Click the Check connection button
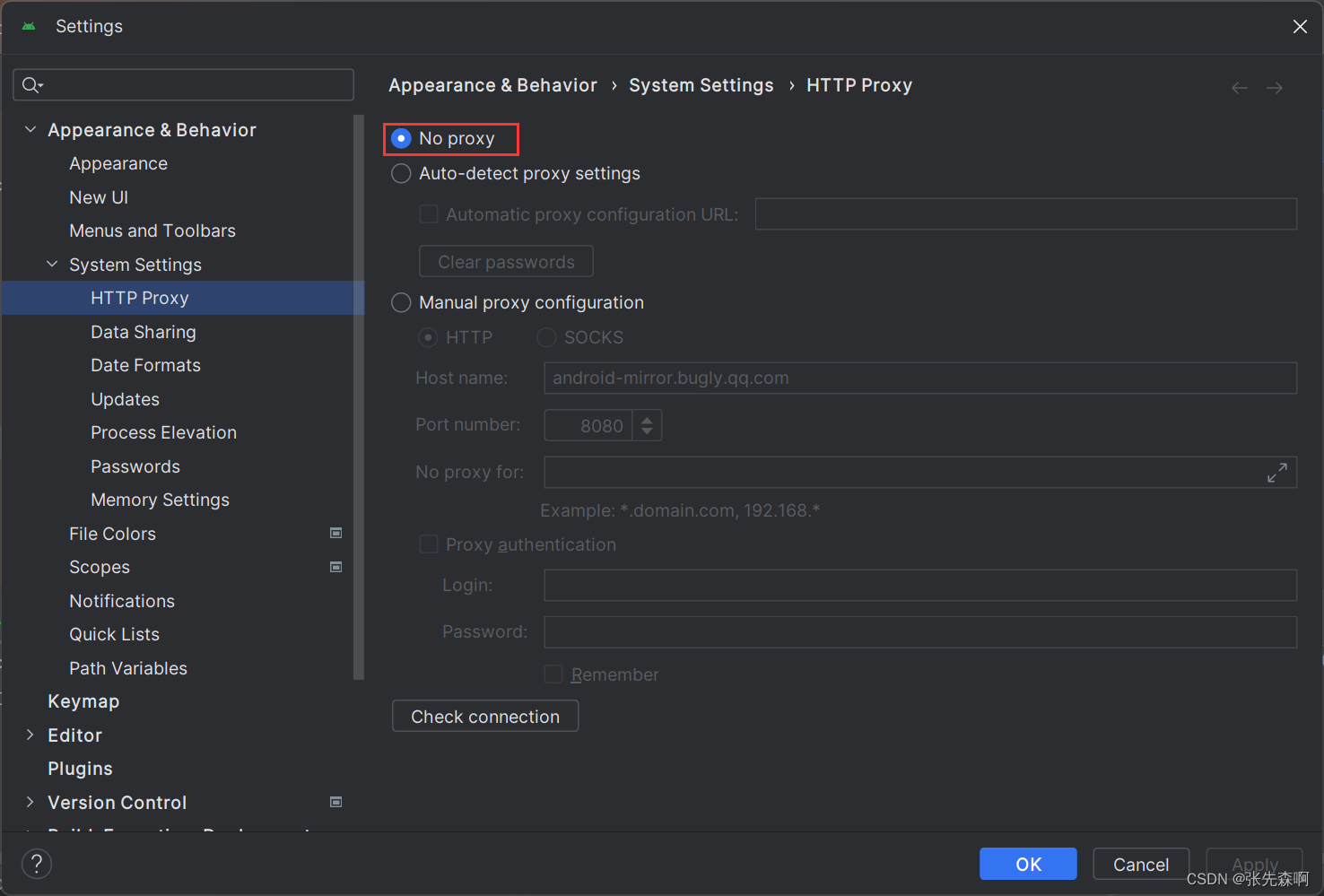Image resolution: width=1324 pixels, height=896 pixels. coord(484,716)
